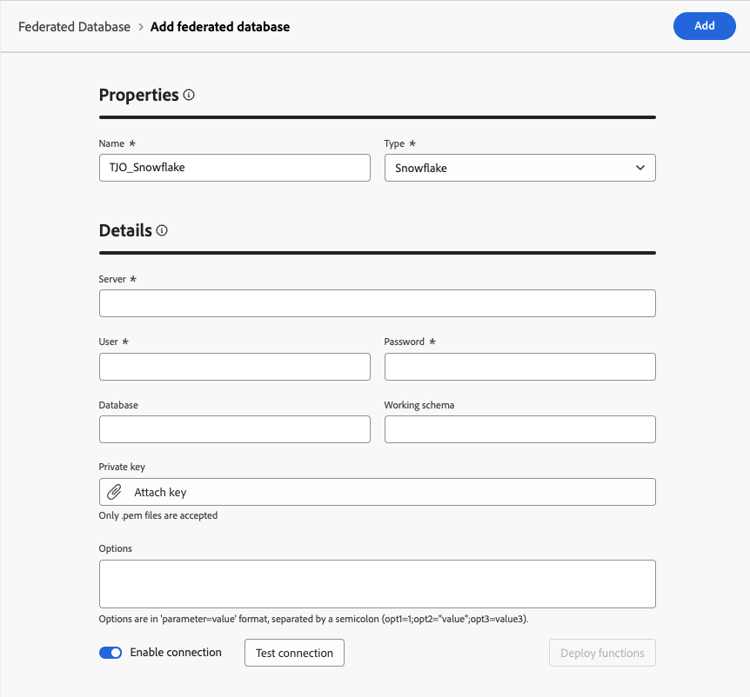
Task: Click the Add federated database breadcrumb title
Action: pyautogui.click(x=220, y=27)
